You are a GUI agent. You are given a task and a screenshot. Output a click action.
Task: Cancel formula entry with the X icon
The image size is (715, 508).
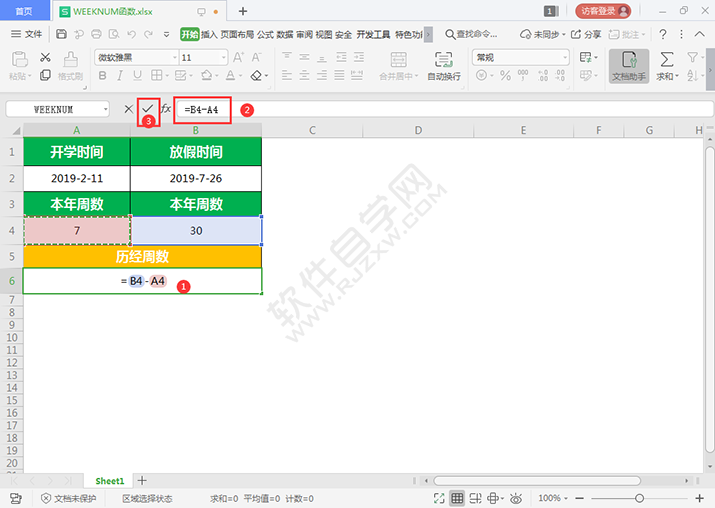click(x=128, y=108)
